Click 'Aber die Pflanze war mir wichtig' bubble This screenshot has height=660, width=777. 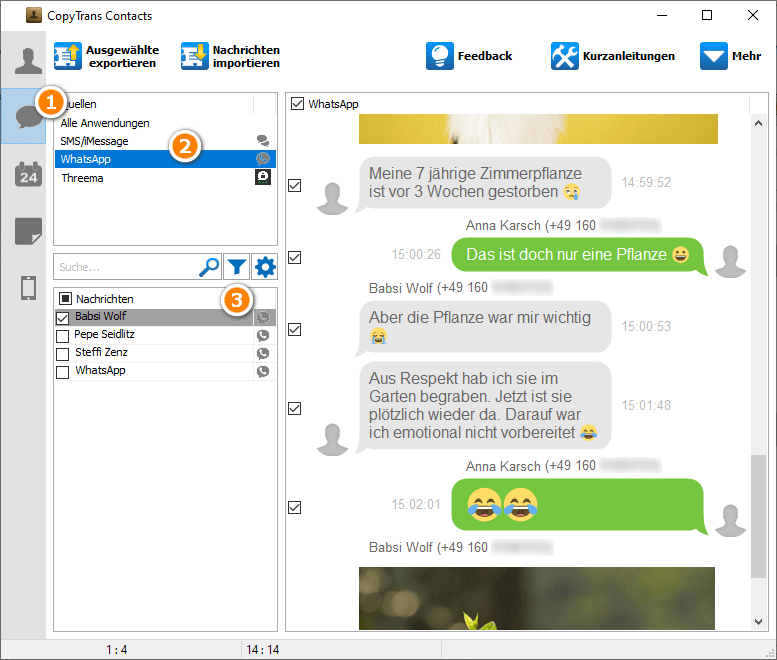coord(484,328)
